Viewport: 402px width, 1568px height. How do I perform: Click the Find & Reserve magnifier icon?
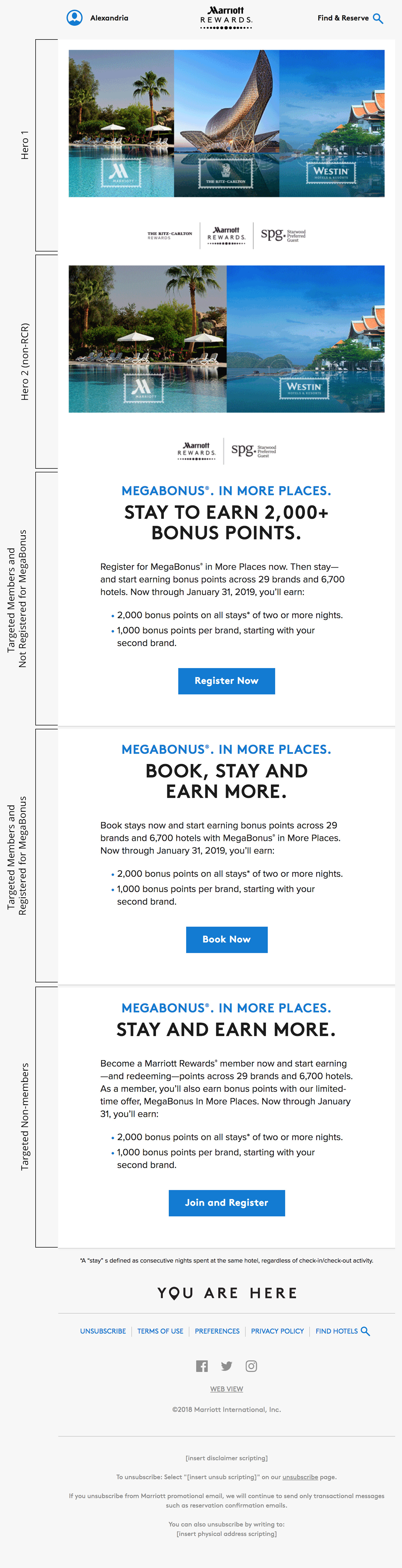(378, 18)
